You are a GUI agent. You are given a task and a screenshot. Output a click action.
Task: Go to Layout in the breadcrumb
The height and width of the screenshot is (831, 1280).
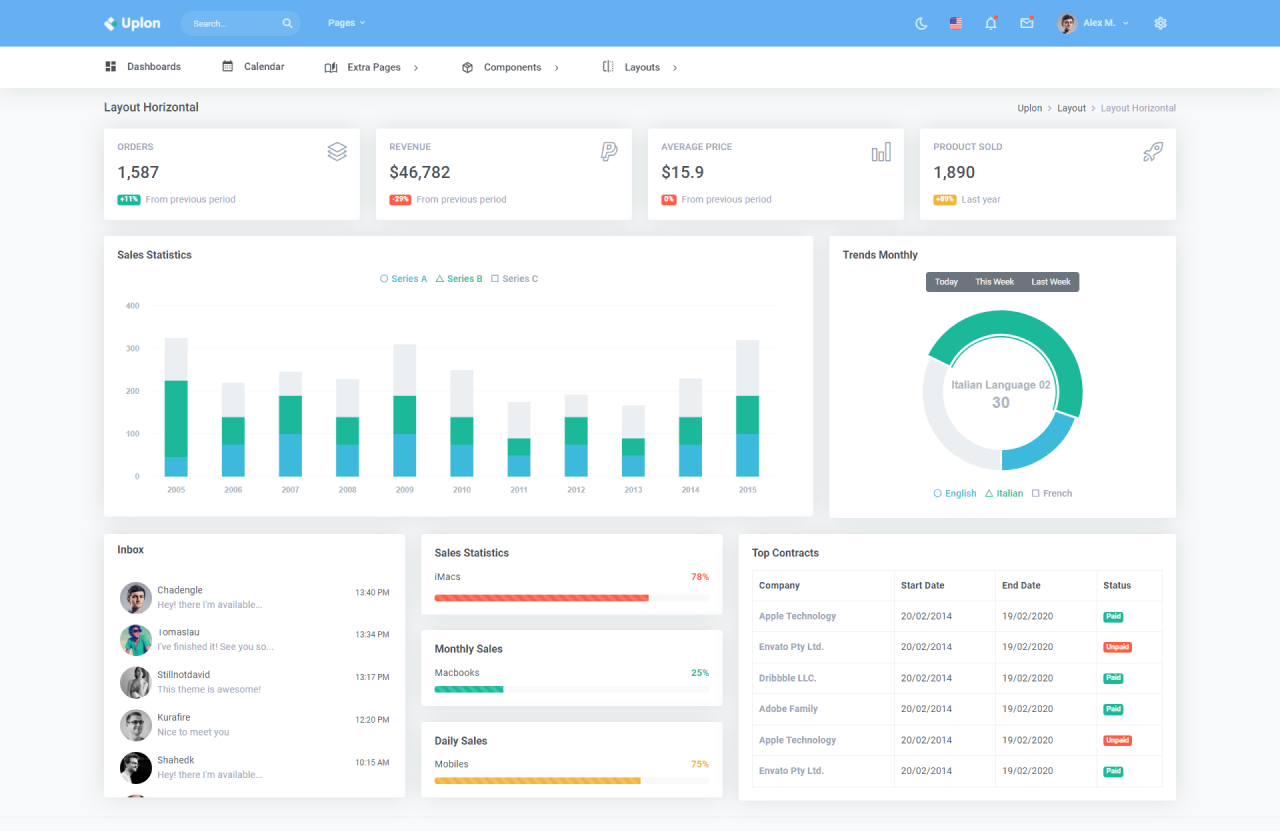click(x=1071, y=108)
